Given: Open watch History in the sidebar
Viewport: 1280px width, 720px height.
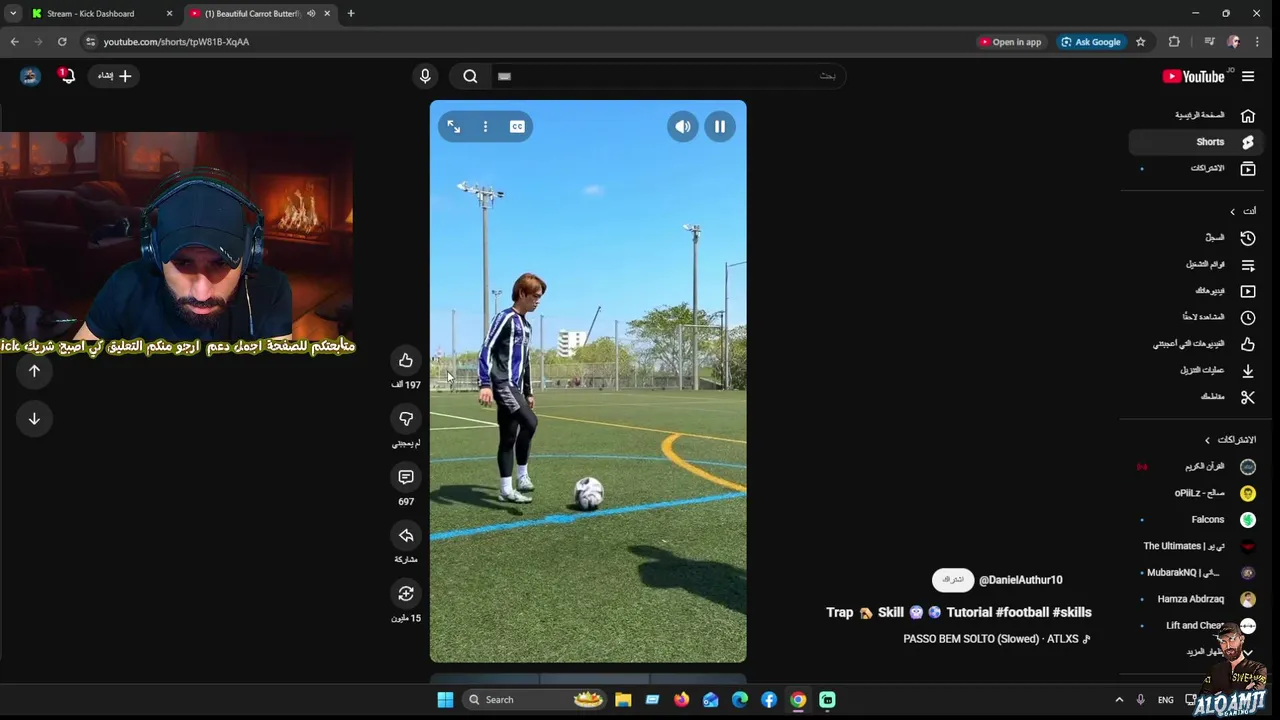Looking at the screenshot, I should pyautogui.click(x=1197, y=238).
